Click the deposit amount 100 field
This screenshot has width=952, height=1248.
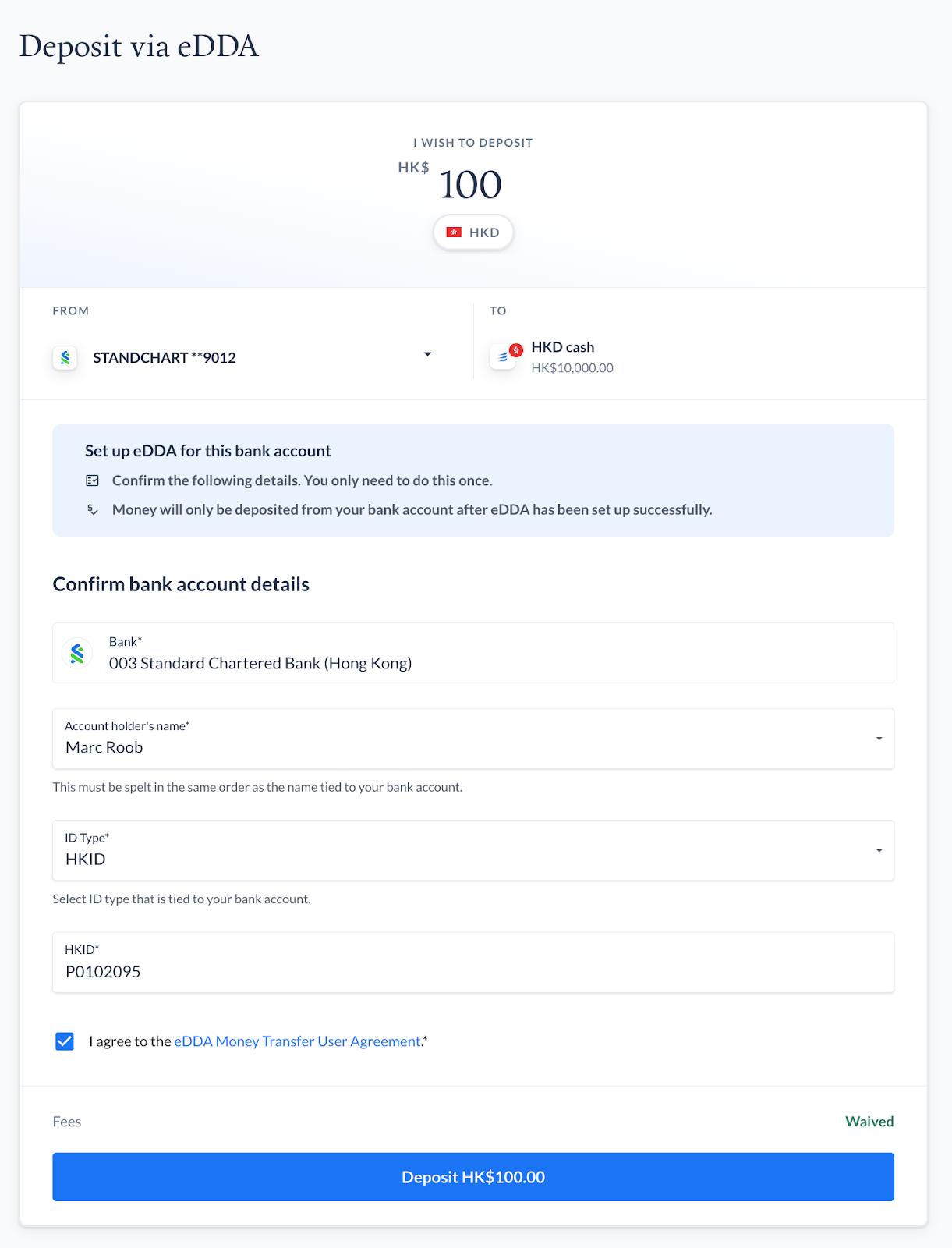pyautogui.click(x=470, y=185)
